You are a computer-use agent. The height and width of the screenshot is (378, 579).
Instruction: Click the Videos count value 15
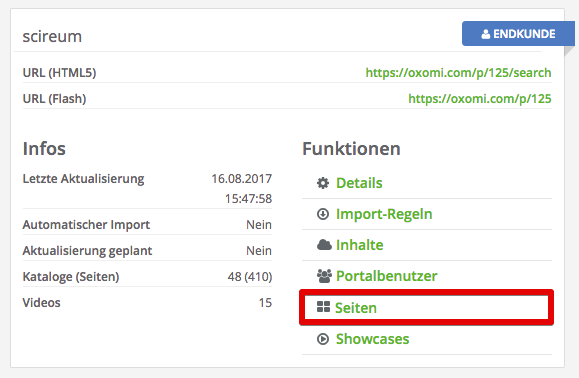[x=265, y=303]
